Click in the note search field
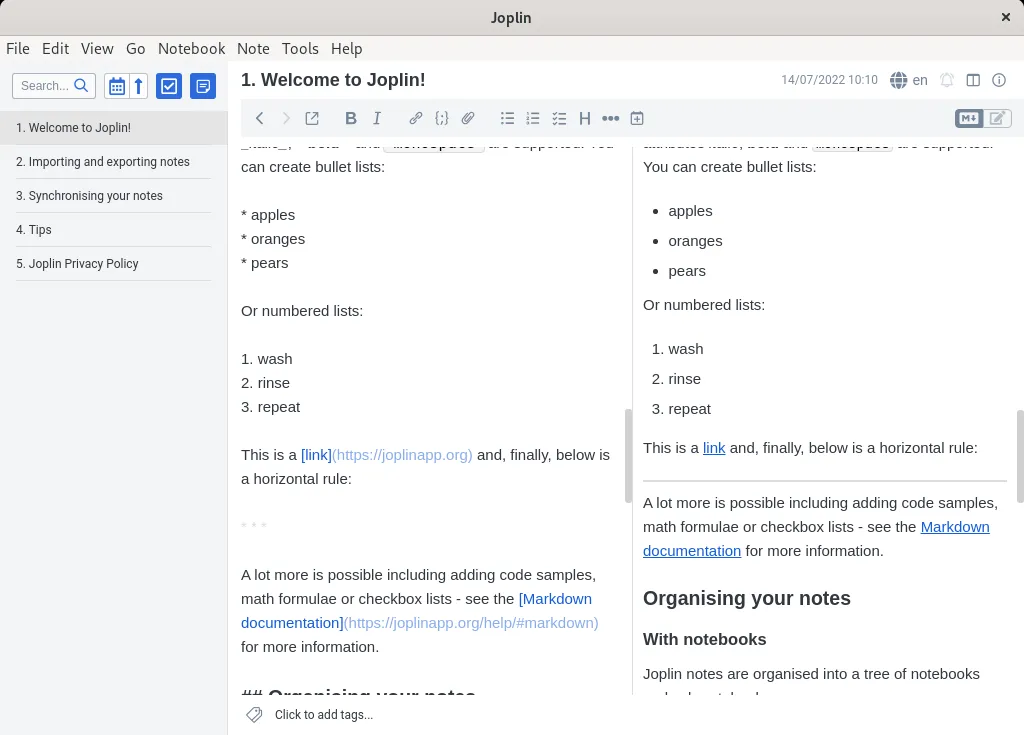Image resolution: width=1024 pixels, height=735 pixels. point(45,86)
